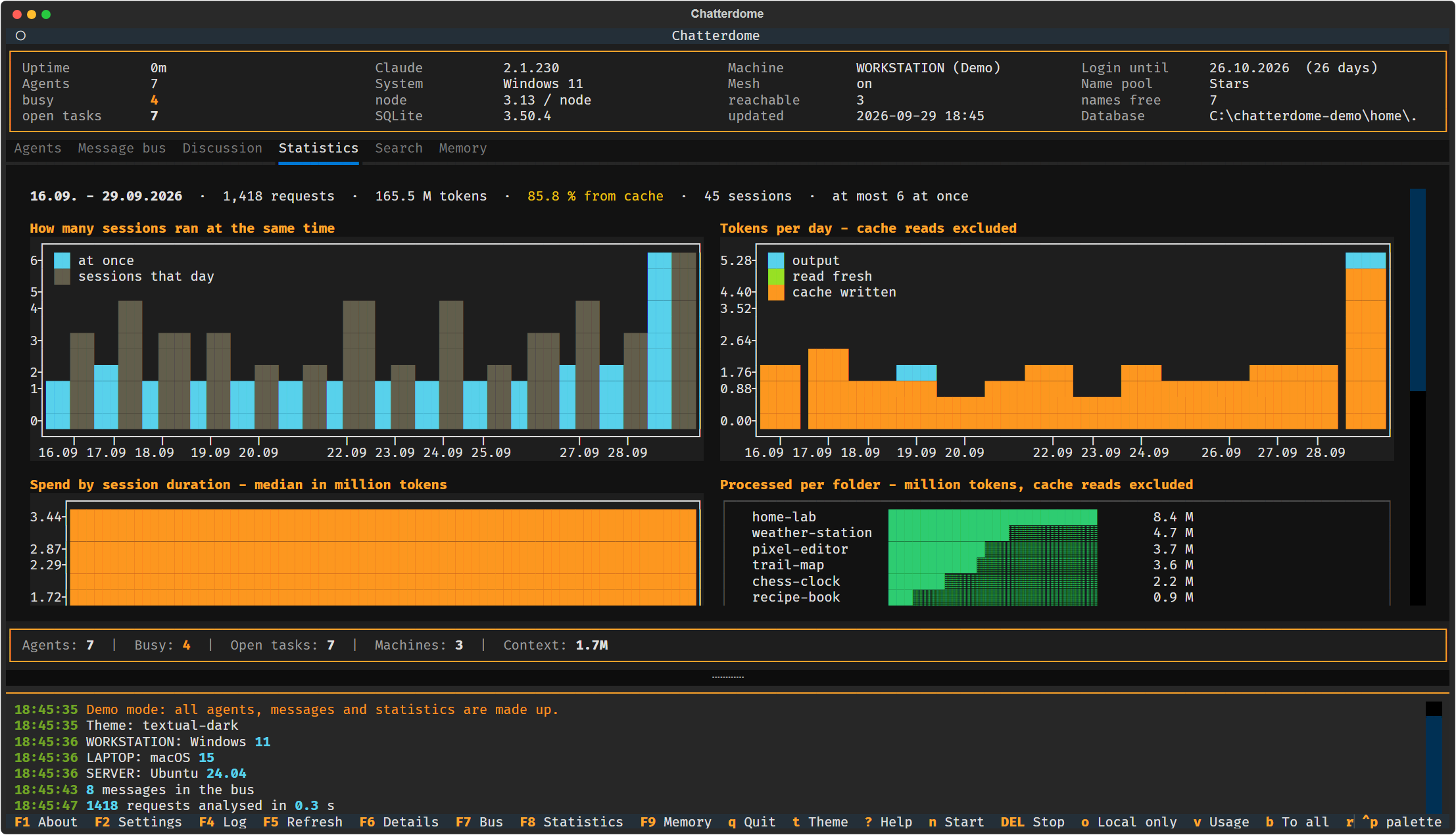Open the Memory tab
Viewport: 1456px width, 835px height.
coord(463,149)
